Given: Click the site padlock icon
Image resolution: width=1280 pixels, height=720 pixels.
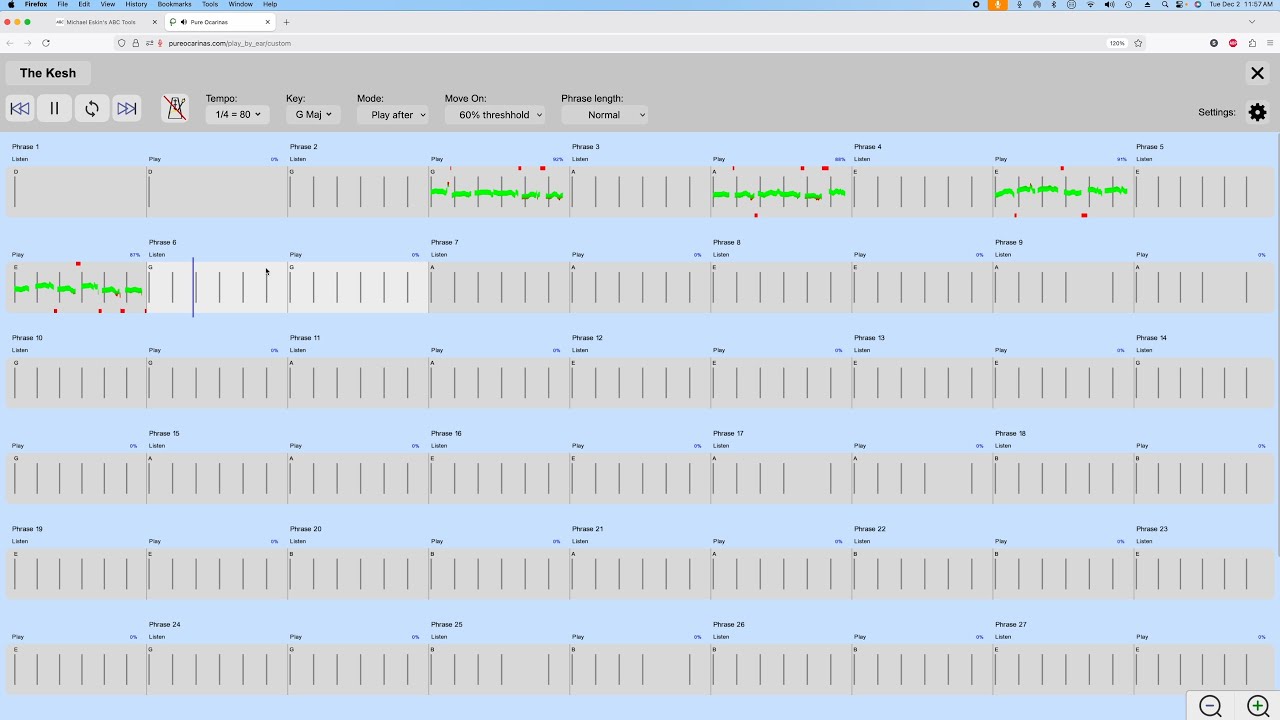Looking at the screenshot, I should (x=136, y=43).
